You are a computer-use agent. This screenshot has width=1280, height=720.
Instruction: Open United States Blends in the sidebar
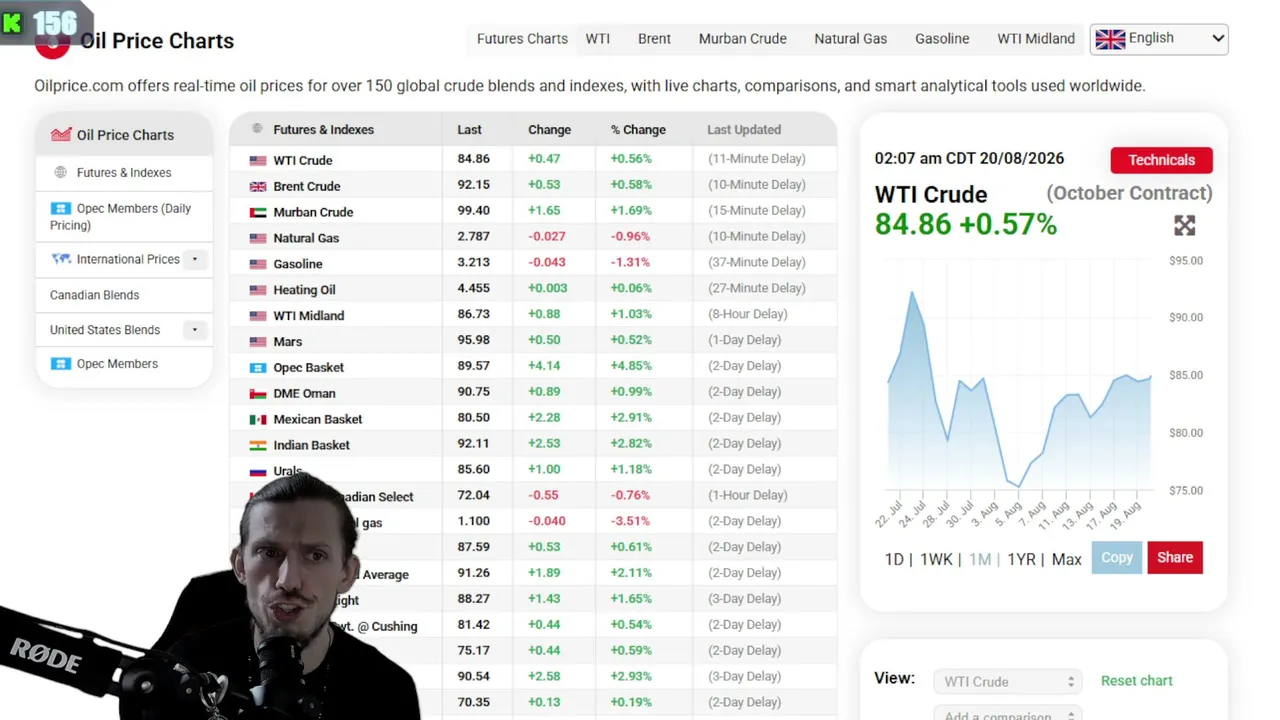pyautogui.click(x=105, y=330)
